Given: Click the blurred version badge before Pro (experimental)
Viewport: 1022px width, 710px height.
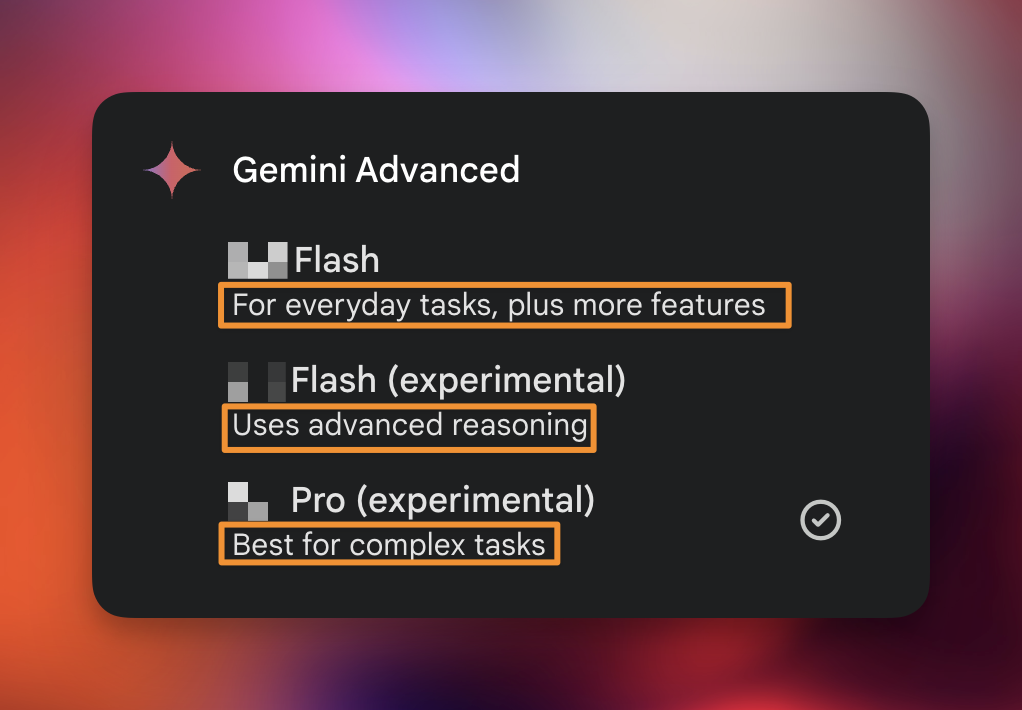Looking at the screenshot, I should [x=248, y=501].
